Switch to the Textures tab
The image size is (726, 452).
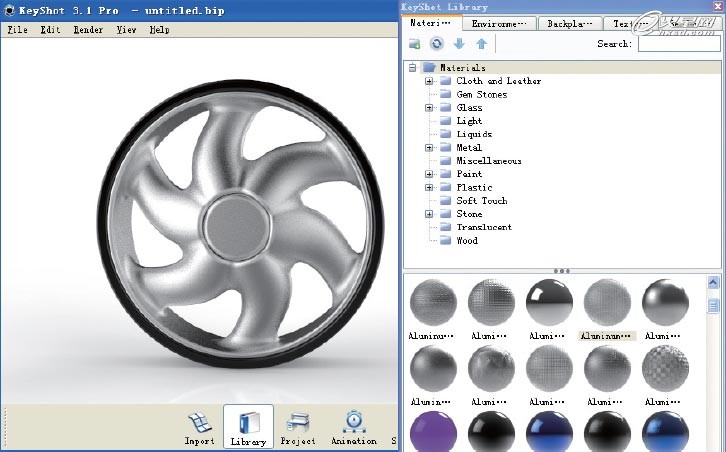click(x=630, y=24)
